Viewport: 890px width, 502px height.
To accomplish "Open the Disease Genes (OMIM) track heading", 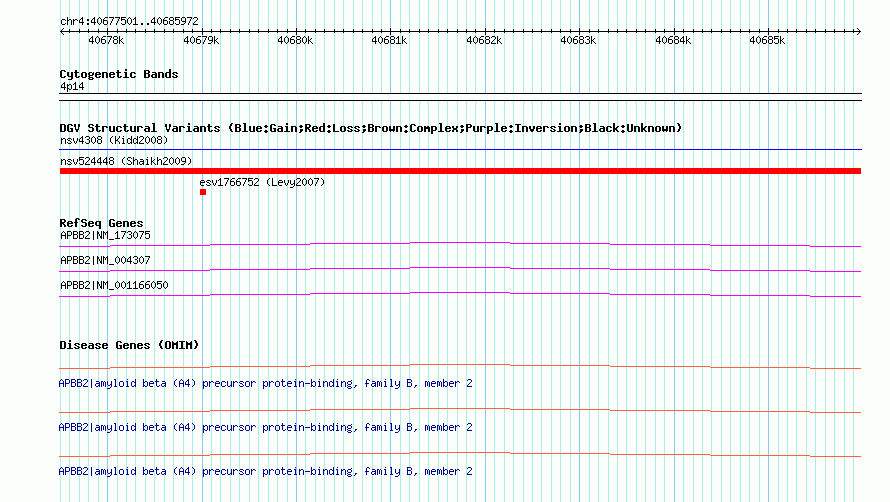I will click(x=129, y=345).
